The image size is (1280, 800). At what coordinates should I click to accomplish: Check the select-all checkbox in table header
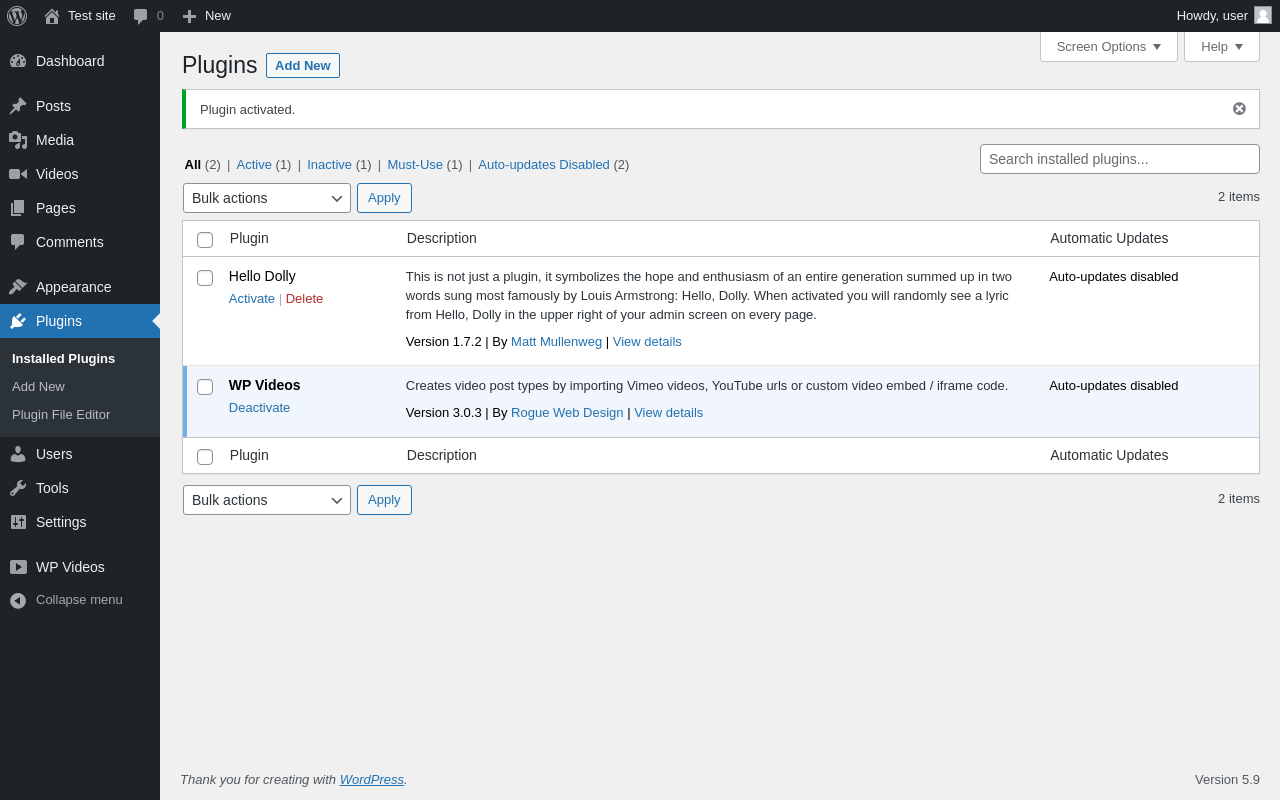[x=205, y=240]
